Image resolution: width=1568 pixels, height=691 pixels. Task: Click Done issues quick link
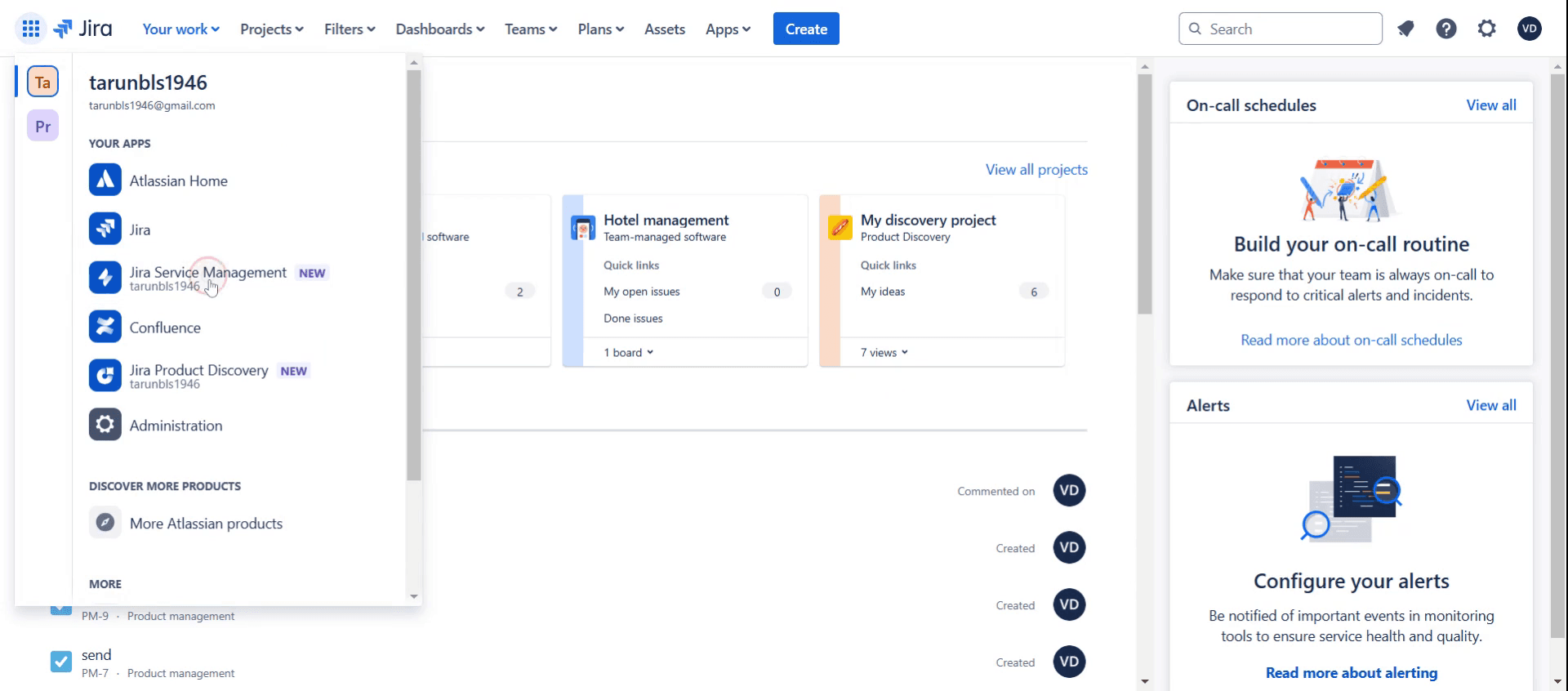point(633,319)
